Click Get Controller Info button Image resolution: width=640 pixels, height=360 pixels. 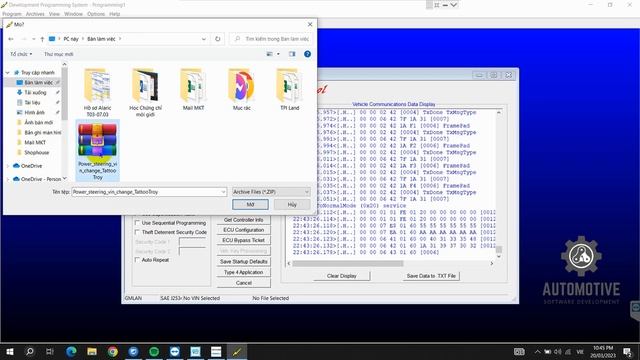244,220
